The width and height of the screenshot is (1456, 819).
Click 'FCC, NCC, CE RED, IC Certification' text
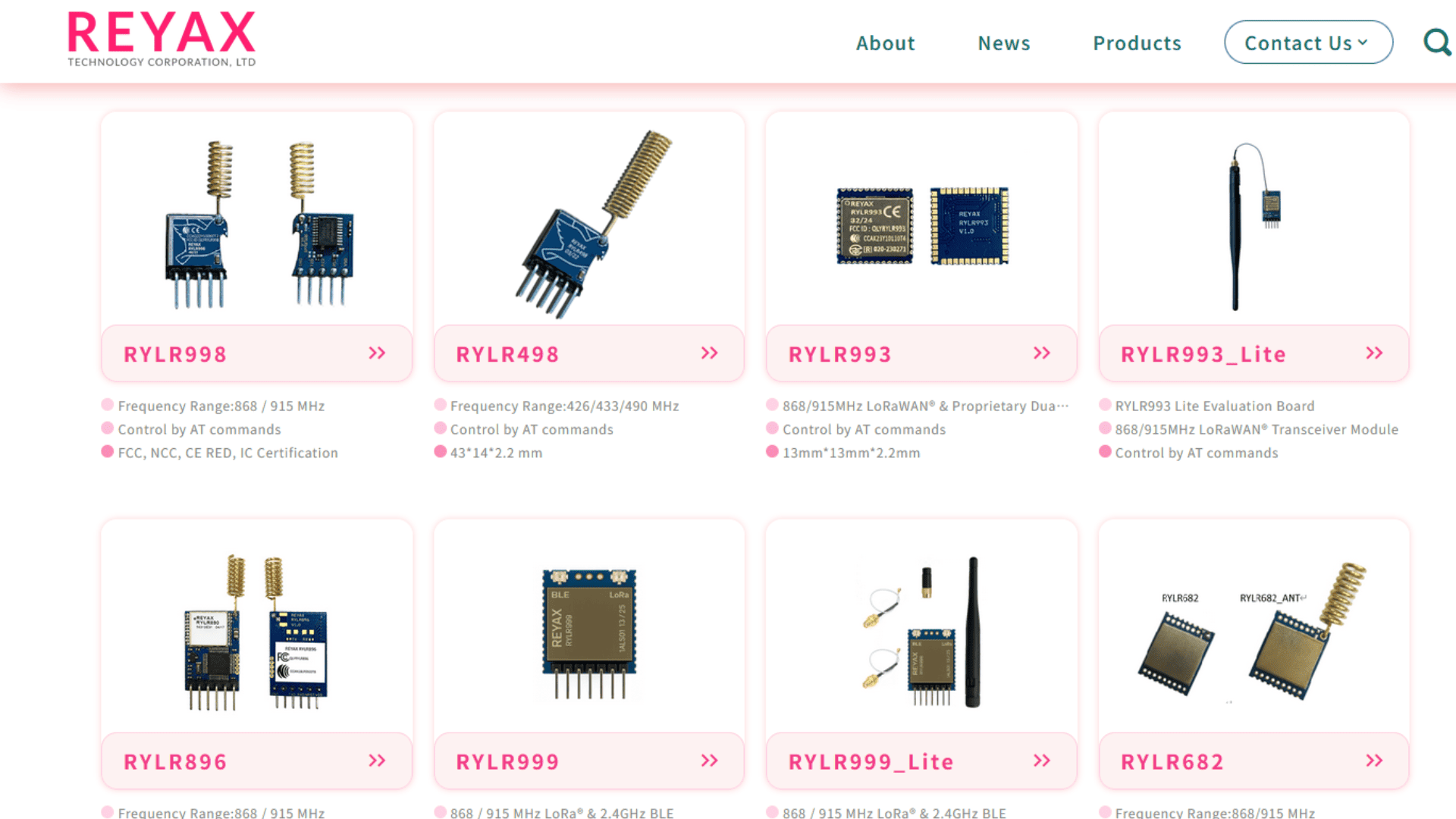coord(227,453)
